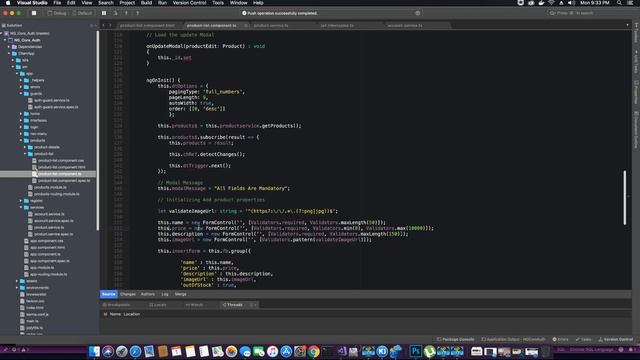Click Errors button in bottom bar

point(560,340)
